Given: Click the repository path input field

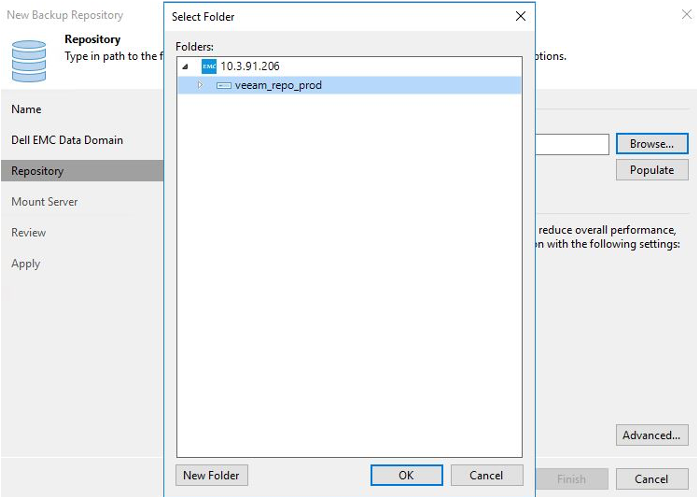Looking at the screenshot, I should coord(572,144).
